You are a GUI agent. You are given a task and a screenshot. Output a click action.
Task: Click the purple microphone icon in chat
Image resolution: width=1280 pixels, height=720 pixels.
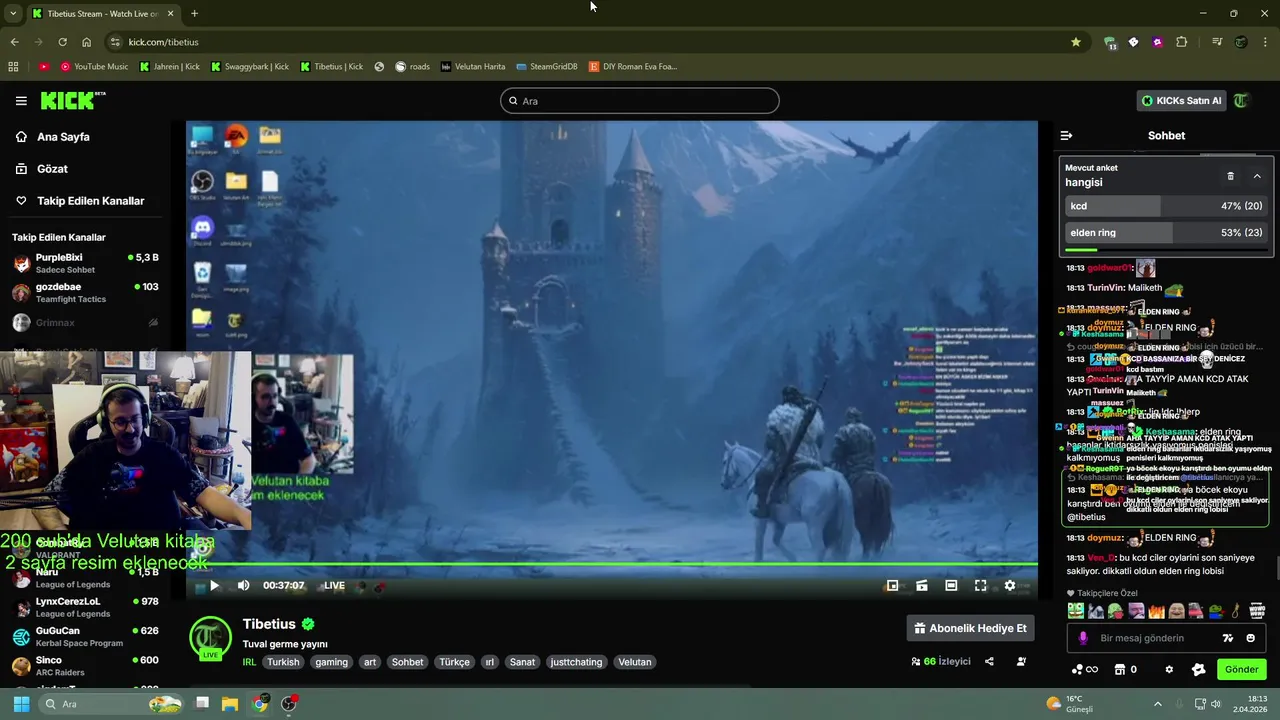click(x=1083, y=638)
